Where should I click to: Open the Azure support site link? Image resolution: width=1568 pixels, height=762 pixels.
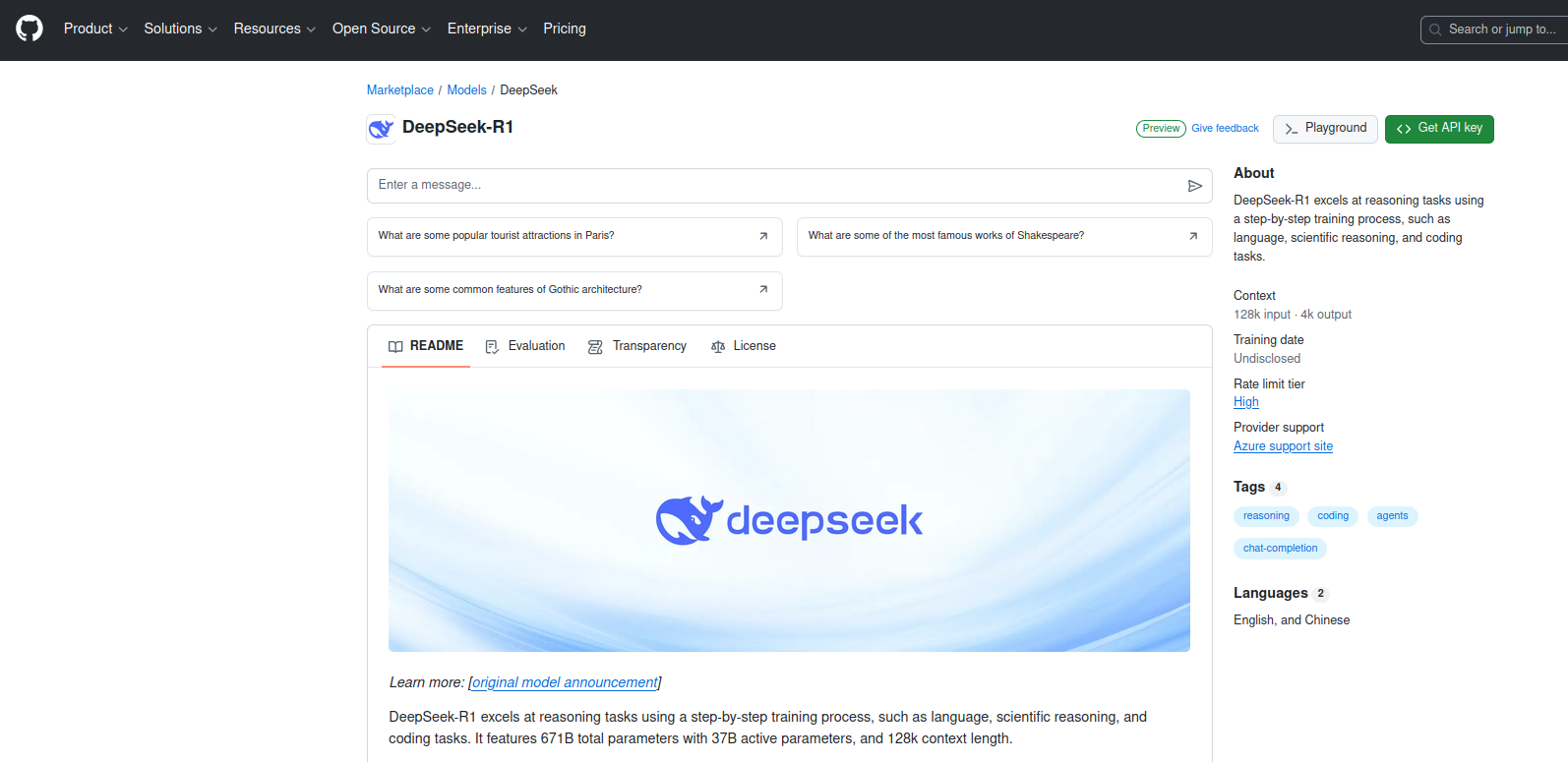coord(1284,446)
